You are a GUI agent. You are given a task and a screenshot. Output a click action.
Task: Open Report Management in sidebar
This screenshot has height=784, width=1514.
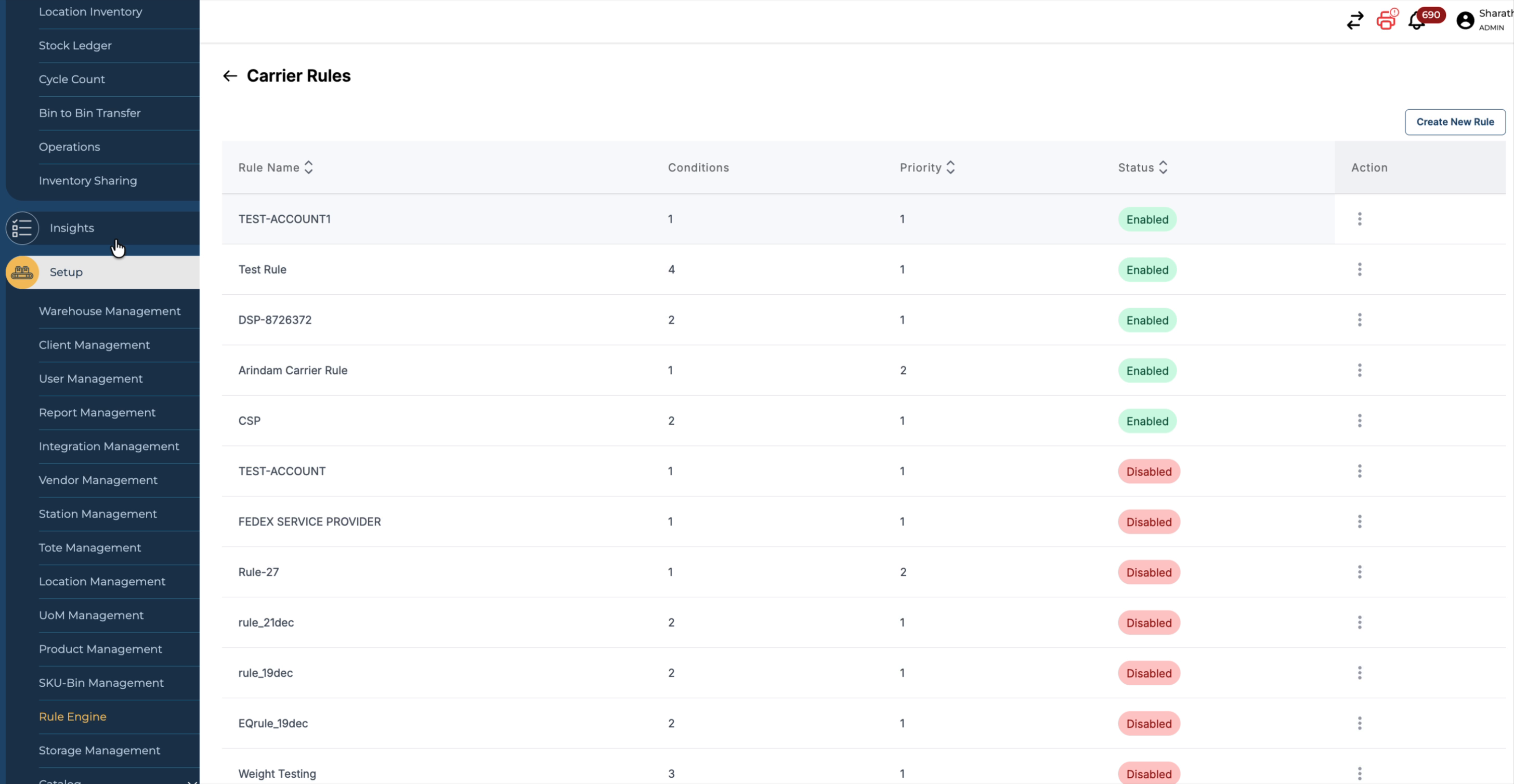[x=98, y=413]
